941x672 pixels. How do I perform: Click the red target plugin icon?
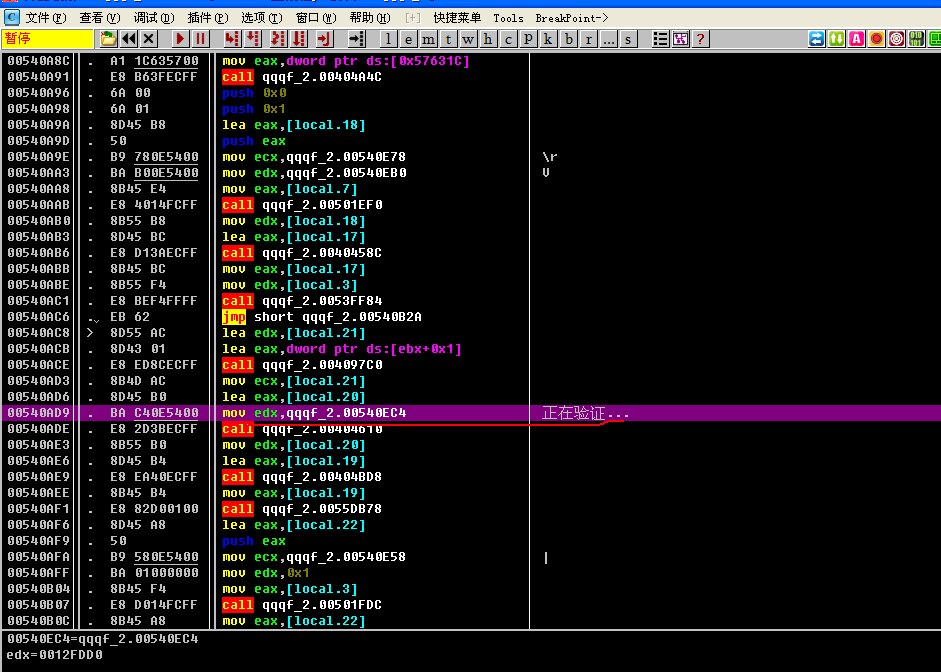[897, 39]
